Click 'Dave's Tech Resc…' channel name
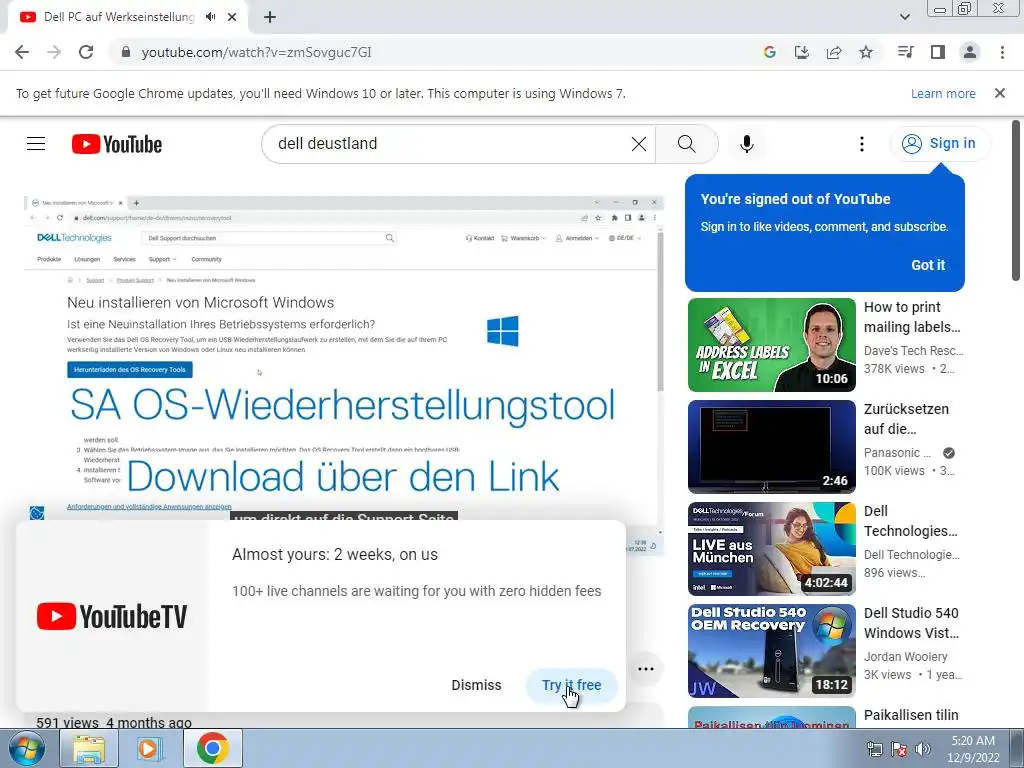 coord(913,351)
